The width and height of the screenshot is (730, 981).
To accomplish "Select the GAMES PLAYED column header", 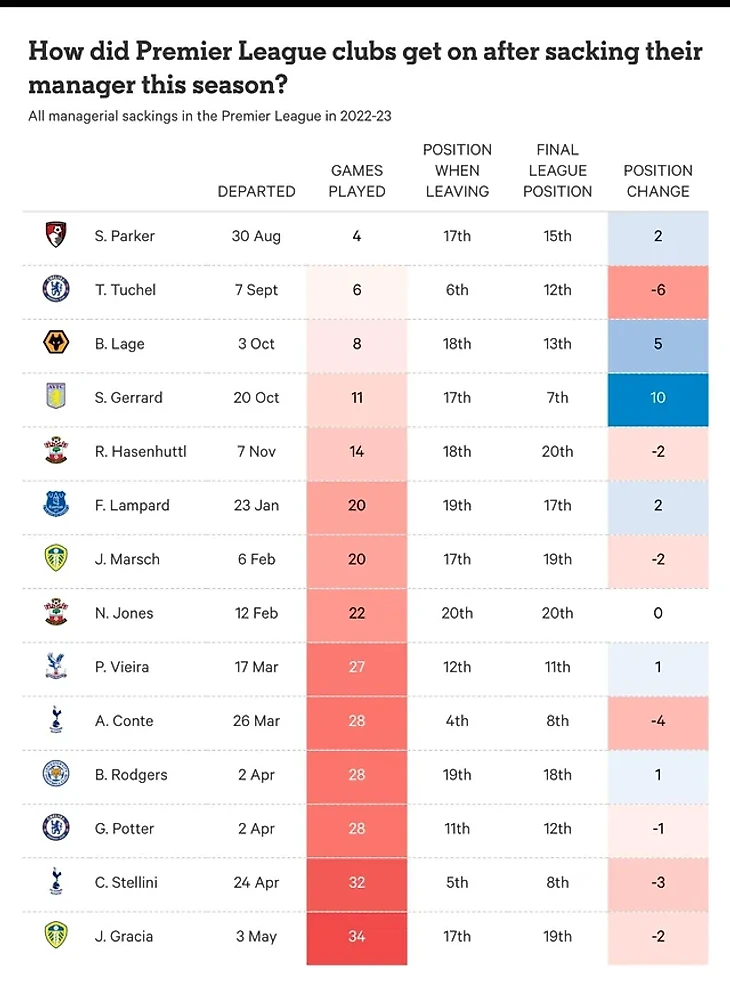I will coord(357,181).
